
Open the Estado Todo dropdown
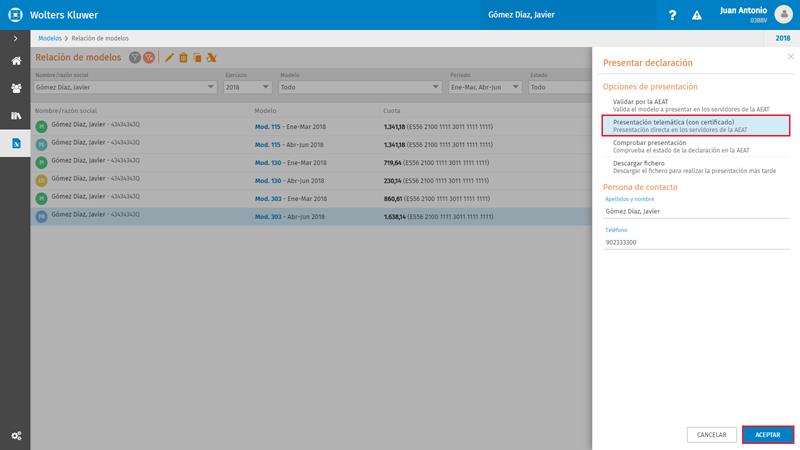[x=560, y=87]
